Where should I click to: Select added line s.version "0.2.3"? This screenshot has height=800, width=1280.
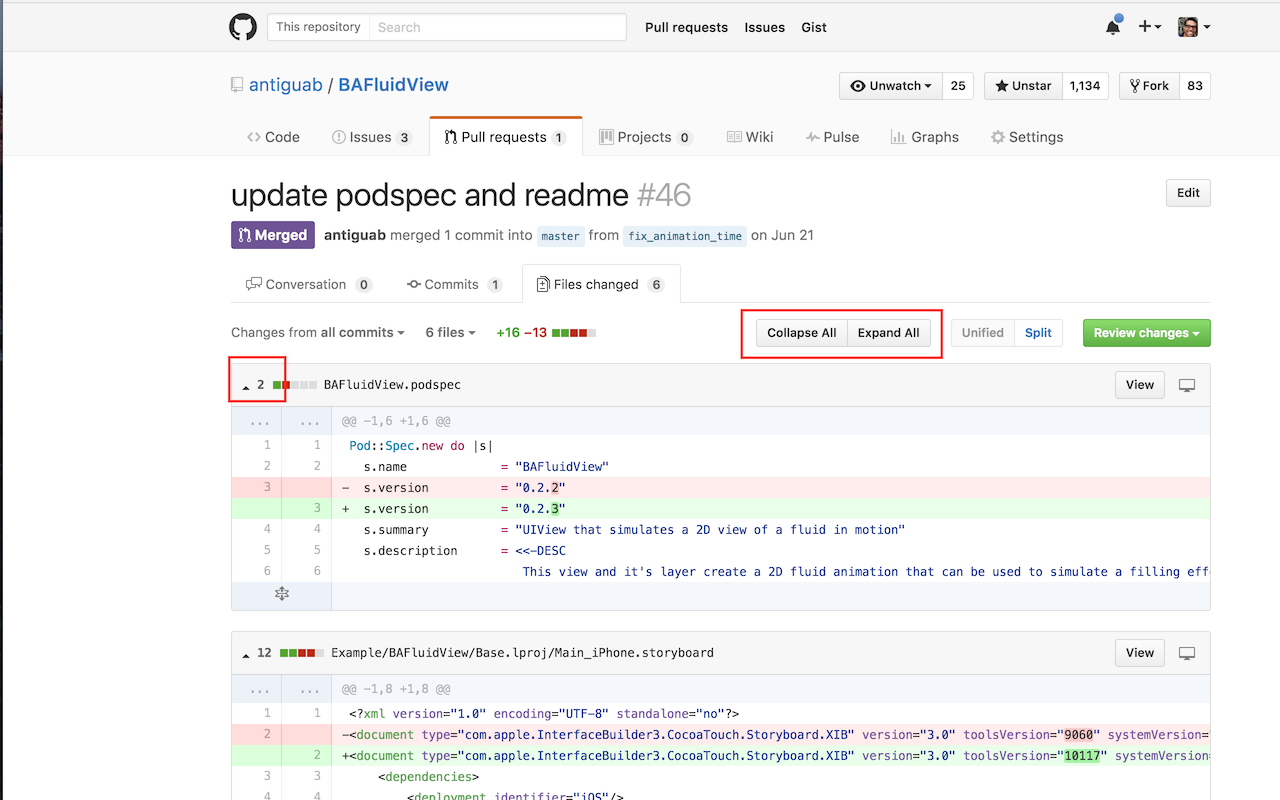pos(720,509)
